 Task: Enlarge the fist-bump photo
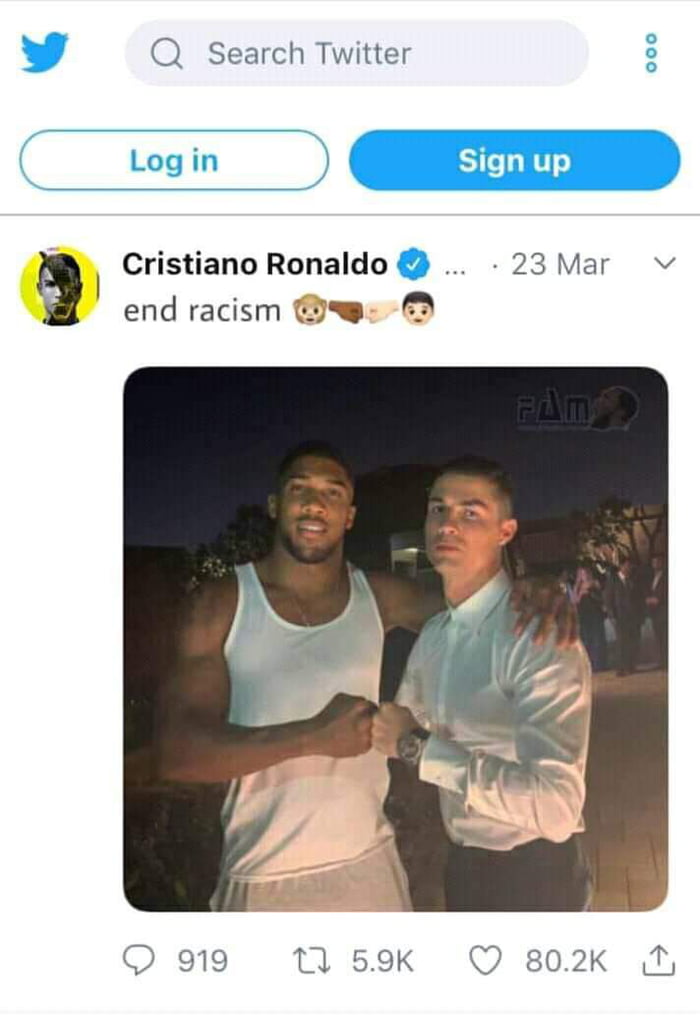click(395, 639)
